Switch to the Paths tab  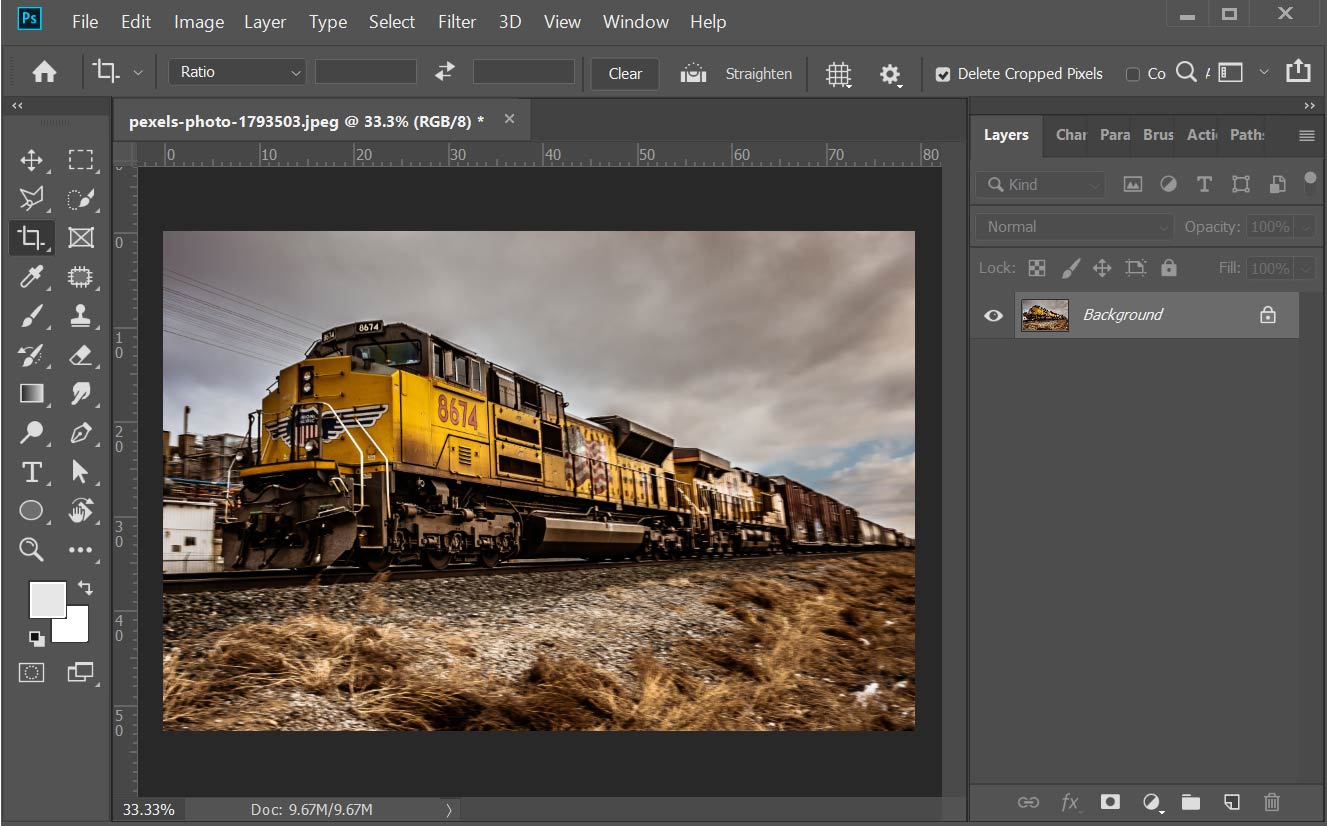(1247, 135)
